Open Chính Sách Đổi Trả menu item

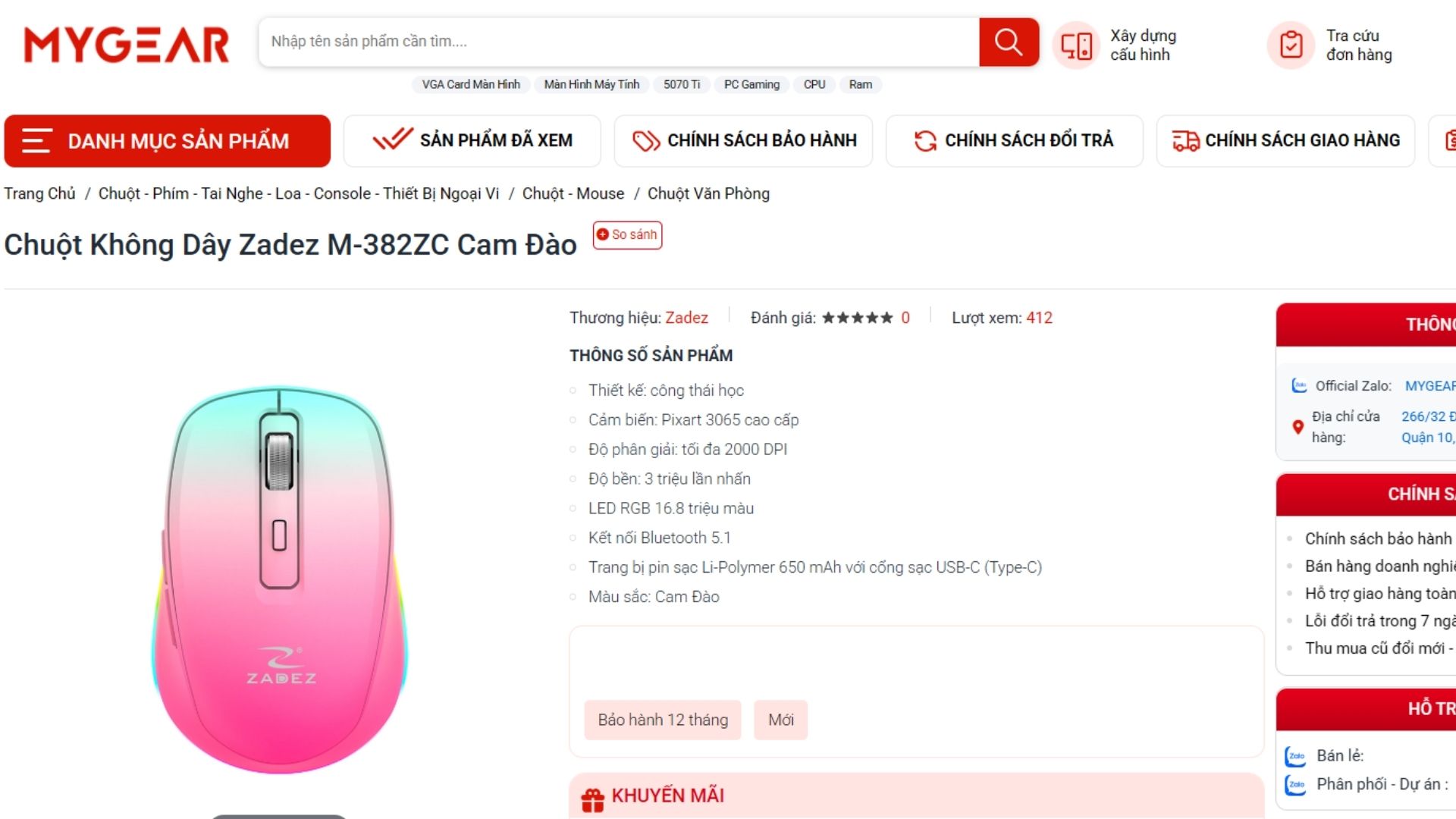coord(1015,141)
